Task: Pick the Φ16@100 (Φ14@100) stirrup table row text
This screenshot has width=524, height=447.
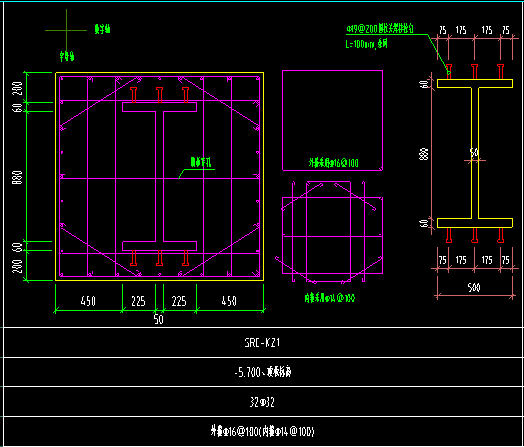Action: click(x=262, y=431)
